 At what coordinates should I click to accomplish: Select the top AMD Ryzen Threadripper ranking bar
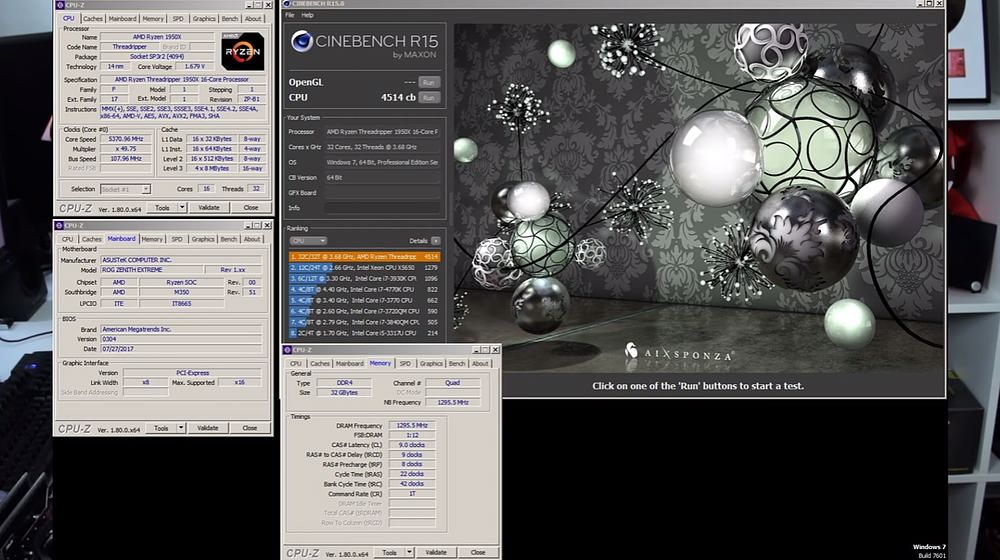click(365, 256)
